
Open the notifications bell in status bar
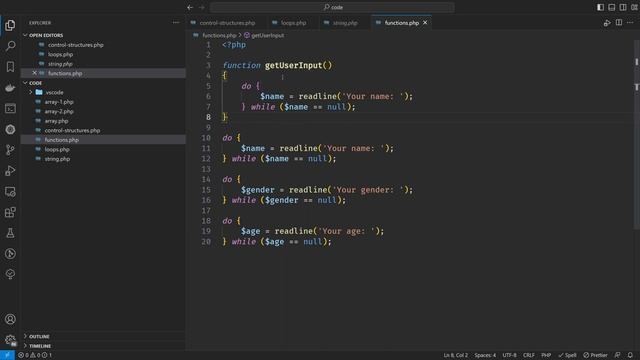630,355
